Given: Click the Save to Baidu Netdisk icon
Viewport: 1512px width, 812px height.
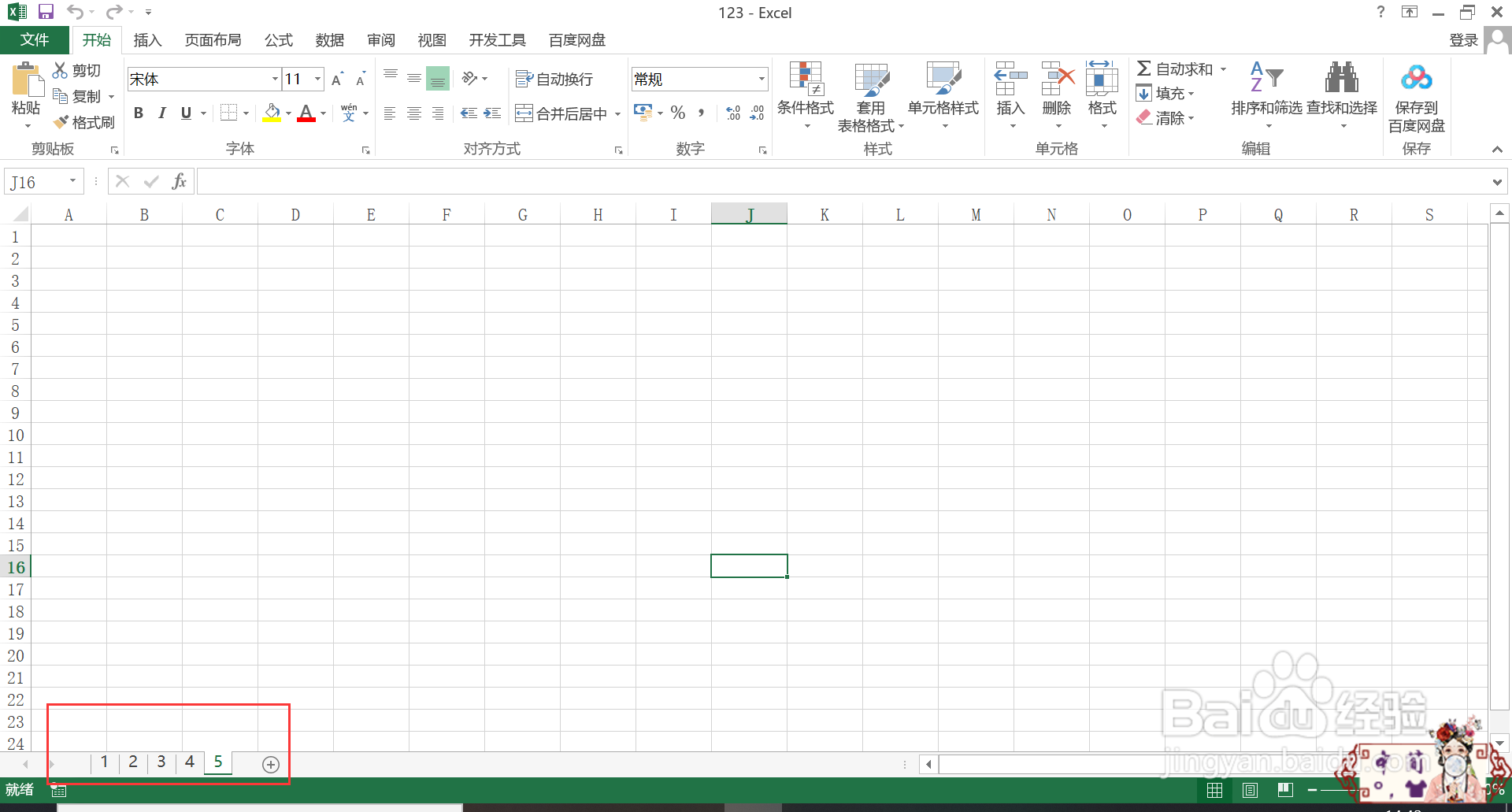Looking at the screenshot, I should click(x=1417, y=77).
